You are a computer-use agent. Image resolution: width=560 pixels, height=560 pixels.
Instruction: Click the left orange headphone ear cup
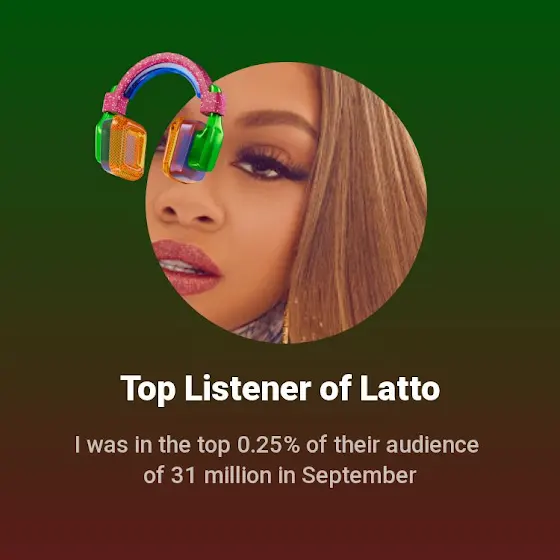(x=121, y=146)
